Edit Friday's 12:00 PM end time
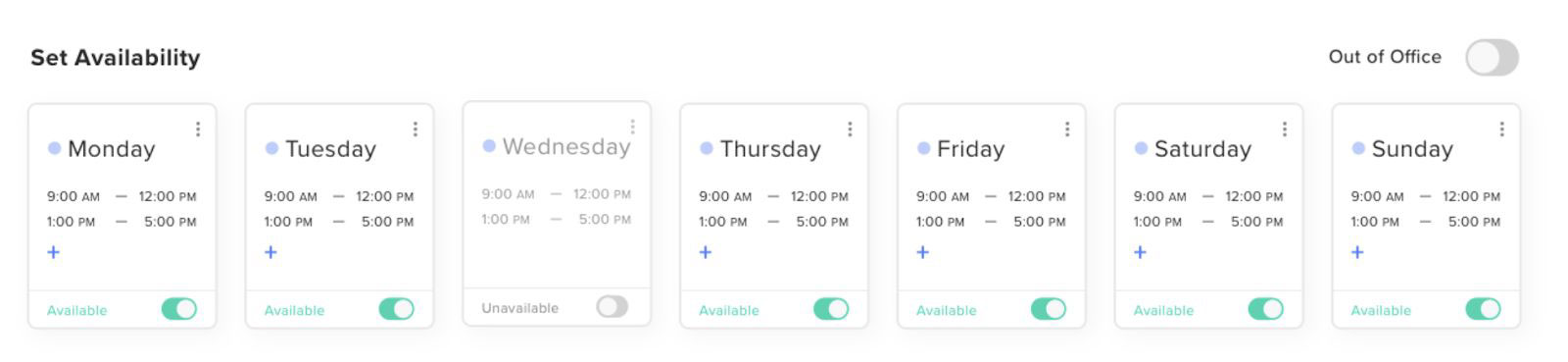The width and height of the screenshot is (1568, 362). [1037, 196]
